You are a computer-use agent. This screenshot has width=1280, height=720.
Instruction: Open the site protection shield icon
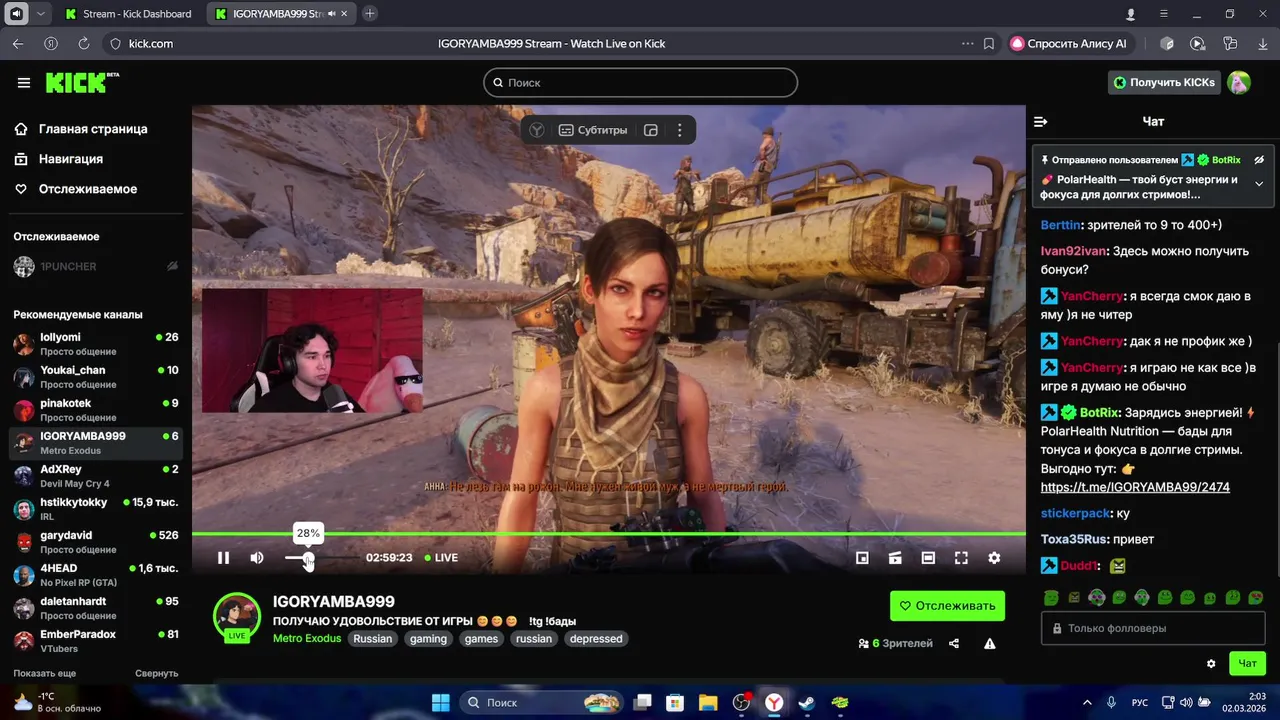pos(115,44)
